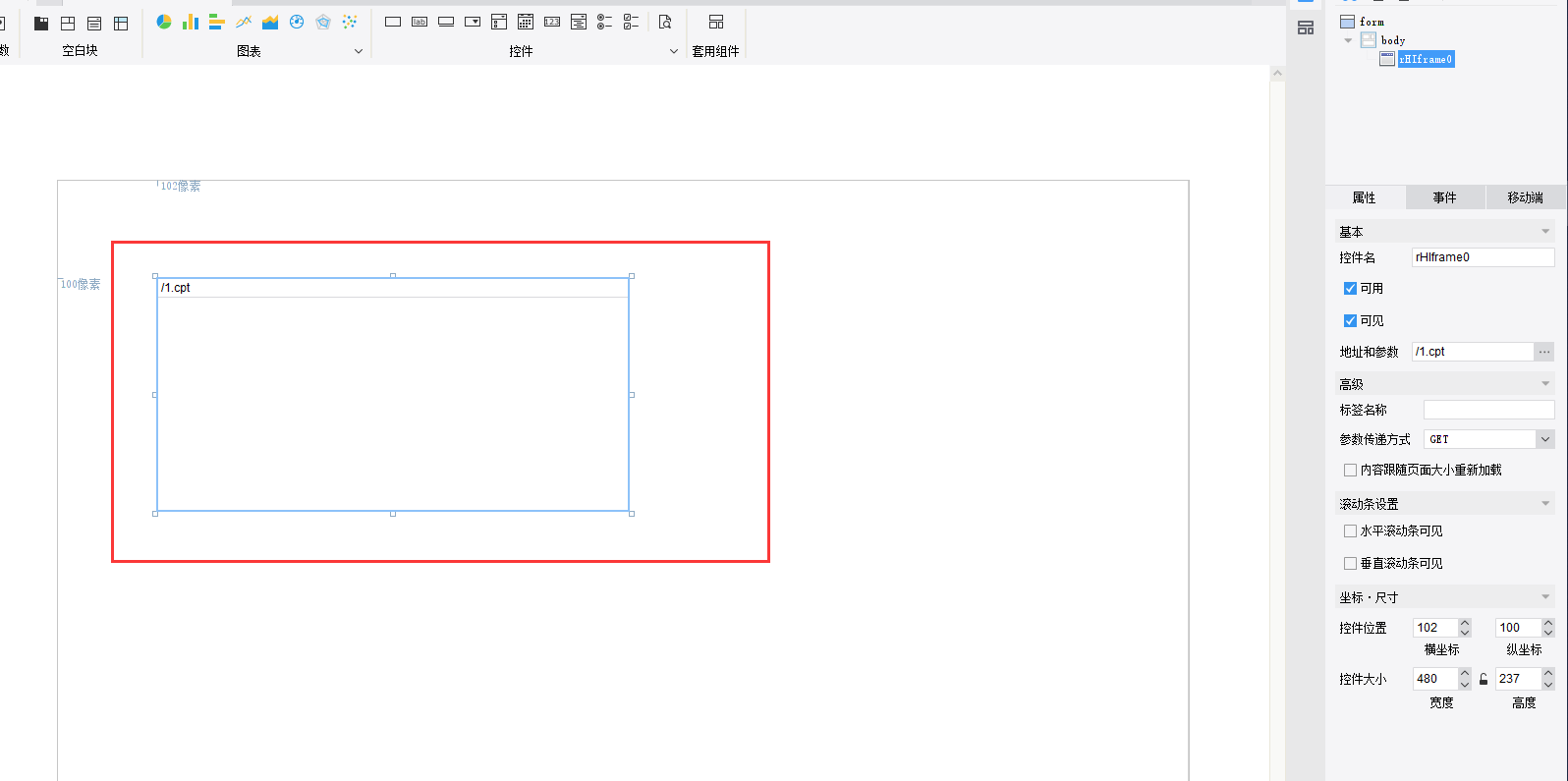Image resolution: width=1568 pixels, height=781 pixels.
Task: Click the lock aspect ratio icon
Action: [1484, 679]
